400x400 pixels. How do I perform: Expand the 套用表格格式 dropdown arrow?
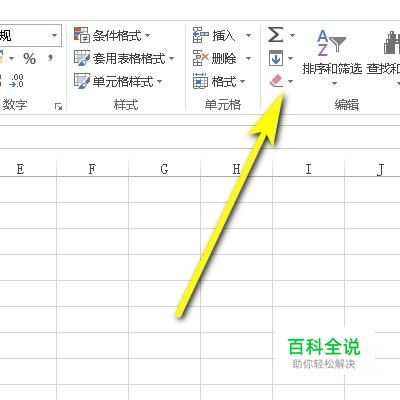click(x=171, y=59)
